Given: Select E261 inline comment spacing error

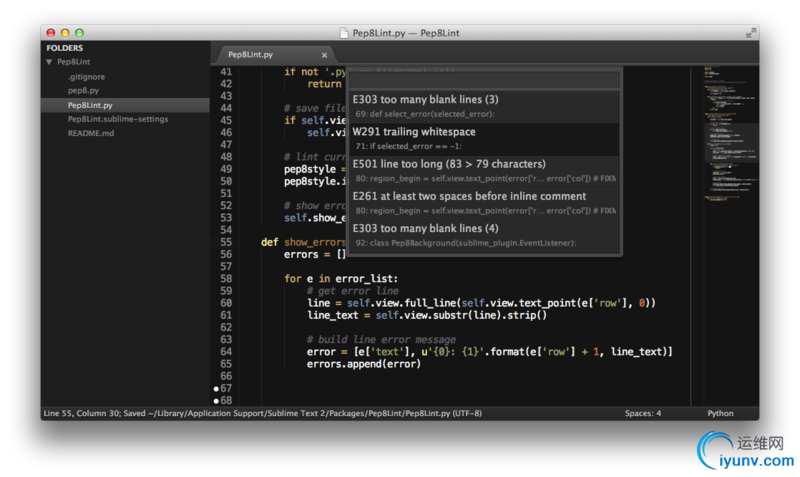Looking at the screenshot, I should click(484, 203).
